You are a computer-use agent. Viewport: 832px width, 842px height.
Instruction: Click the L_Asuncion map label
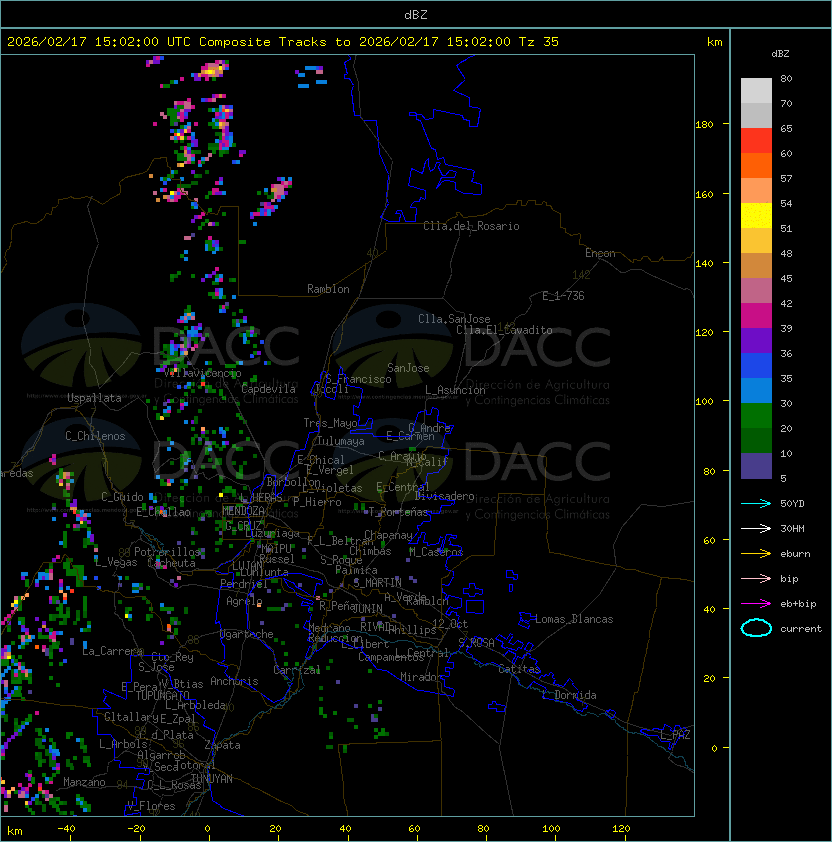tap(455, 390)
